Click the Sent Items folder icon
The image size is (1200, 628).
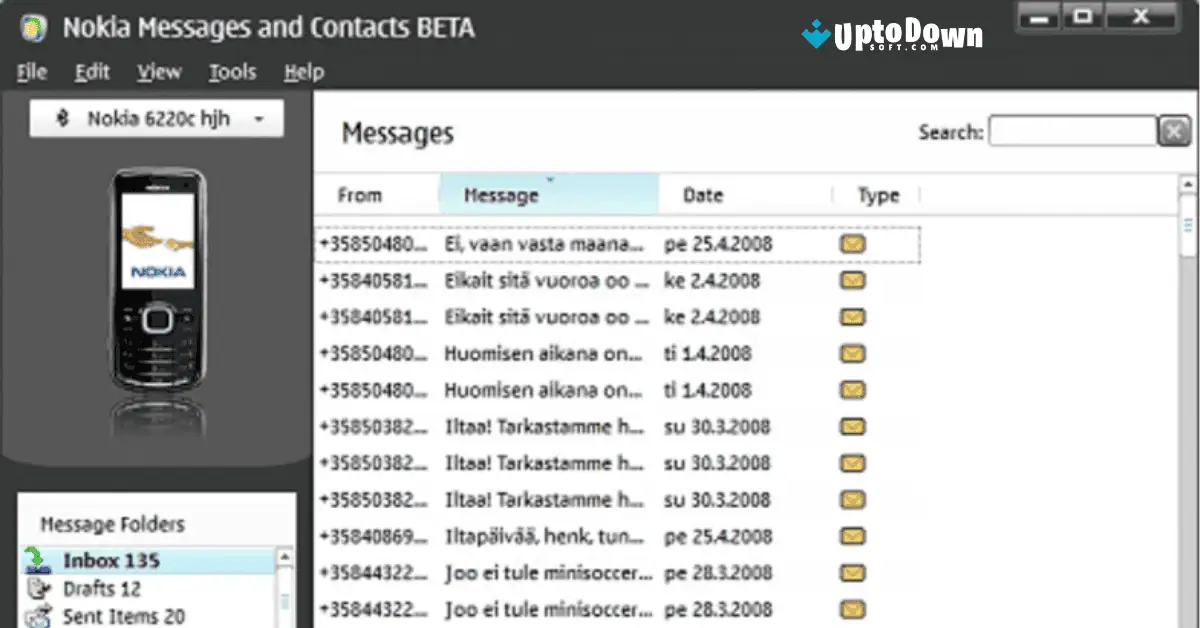[37, 615]
